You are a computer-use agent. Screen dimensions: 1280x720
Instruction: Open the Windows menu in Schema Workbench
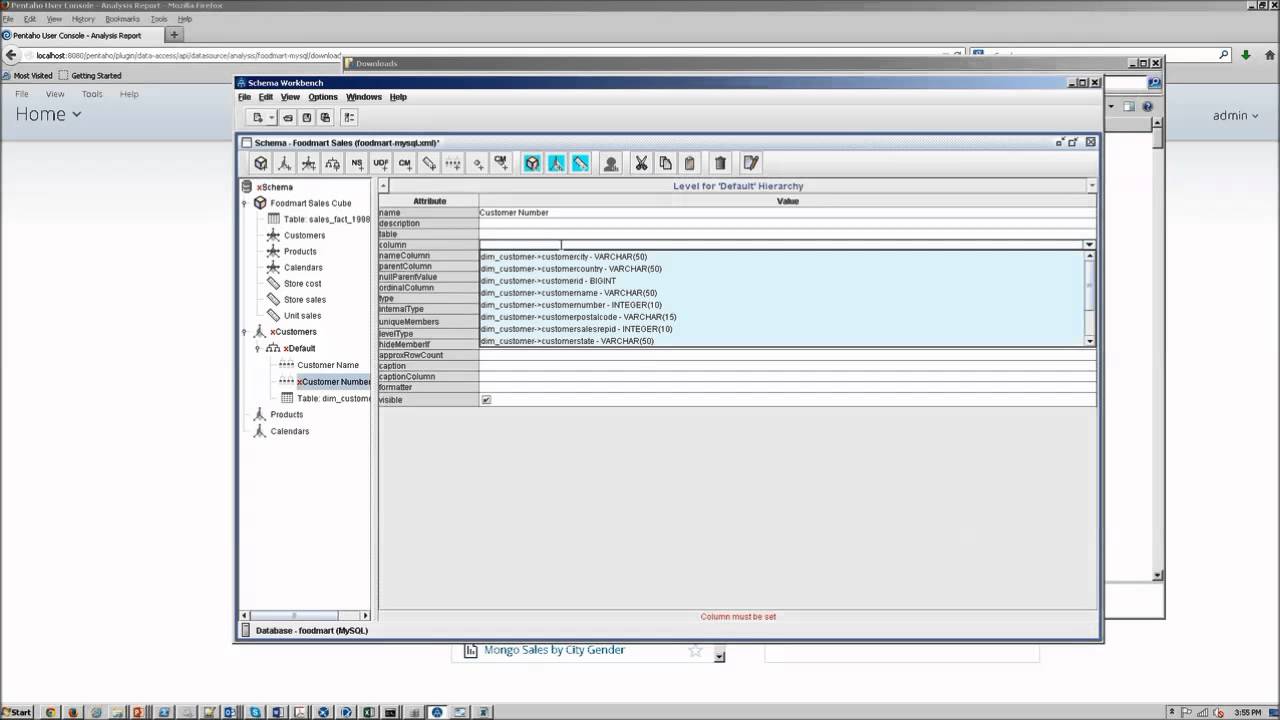pyautogui.click(x=364, y=97)
